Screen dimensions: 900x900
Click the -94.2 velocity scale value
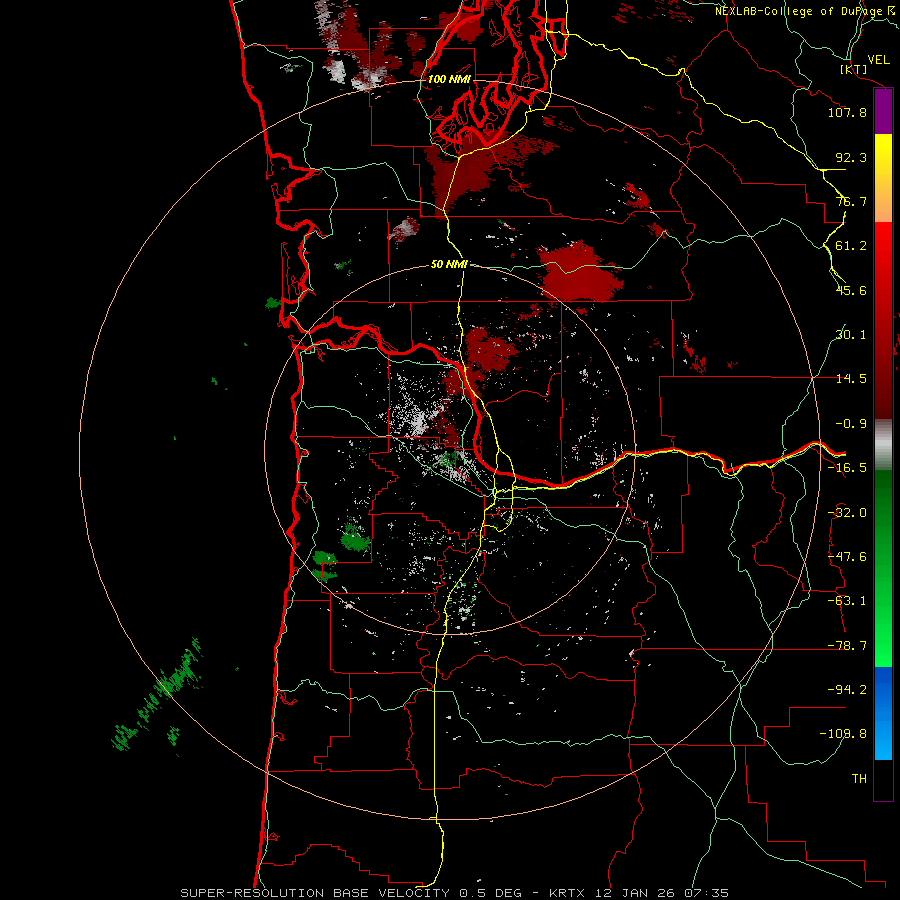pos(847,689)
